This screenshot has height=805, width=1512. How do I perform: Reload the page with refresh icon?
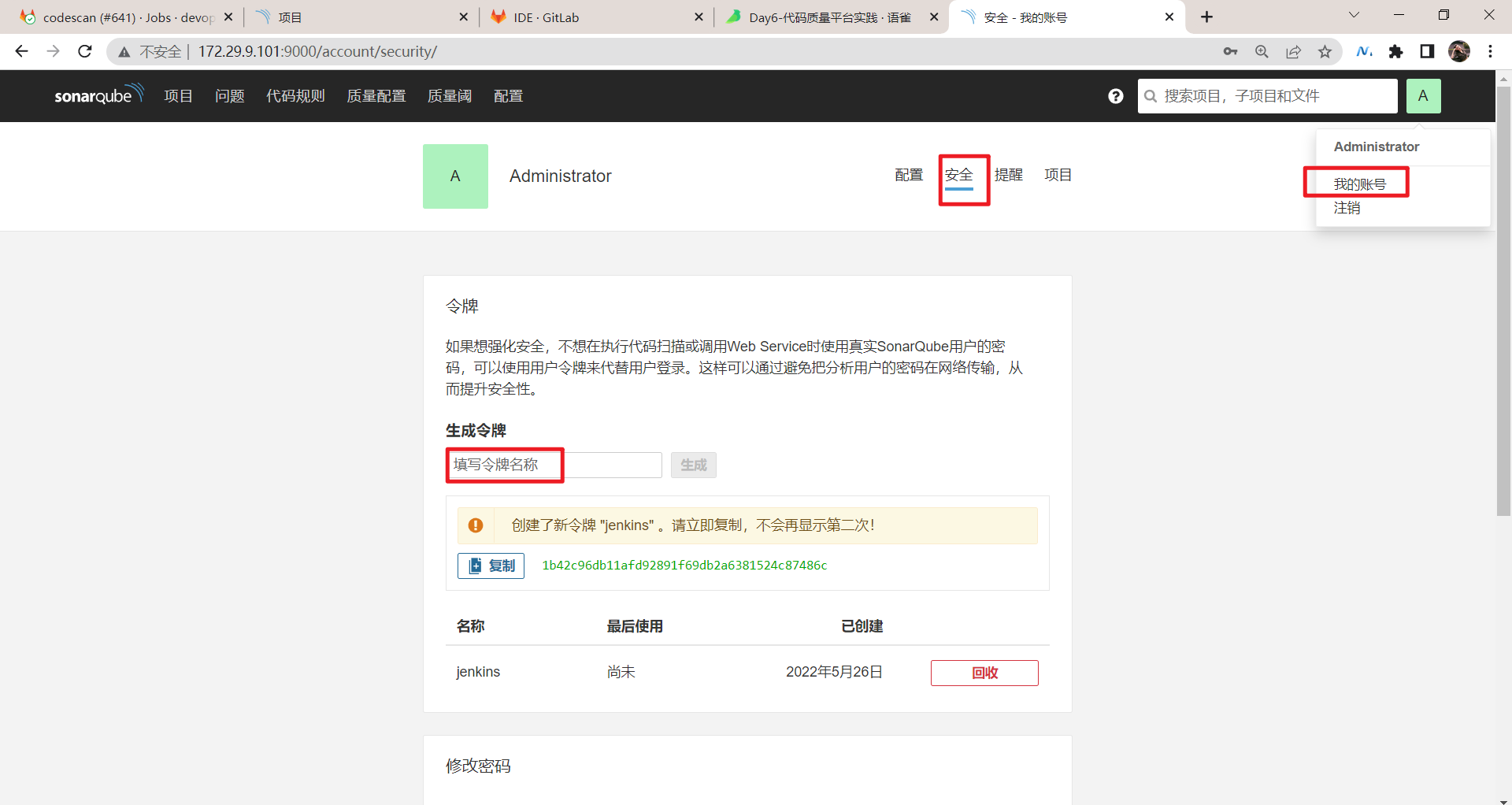click(x=85, y=51)
